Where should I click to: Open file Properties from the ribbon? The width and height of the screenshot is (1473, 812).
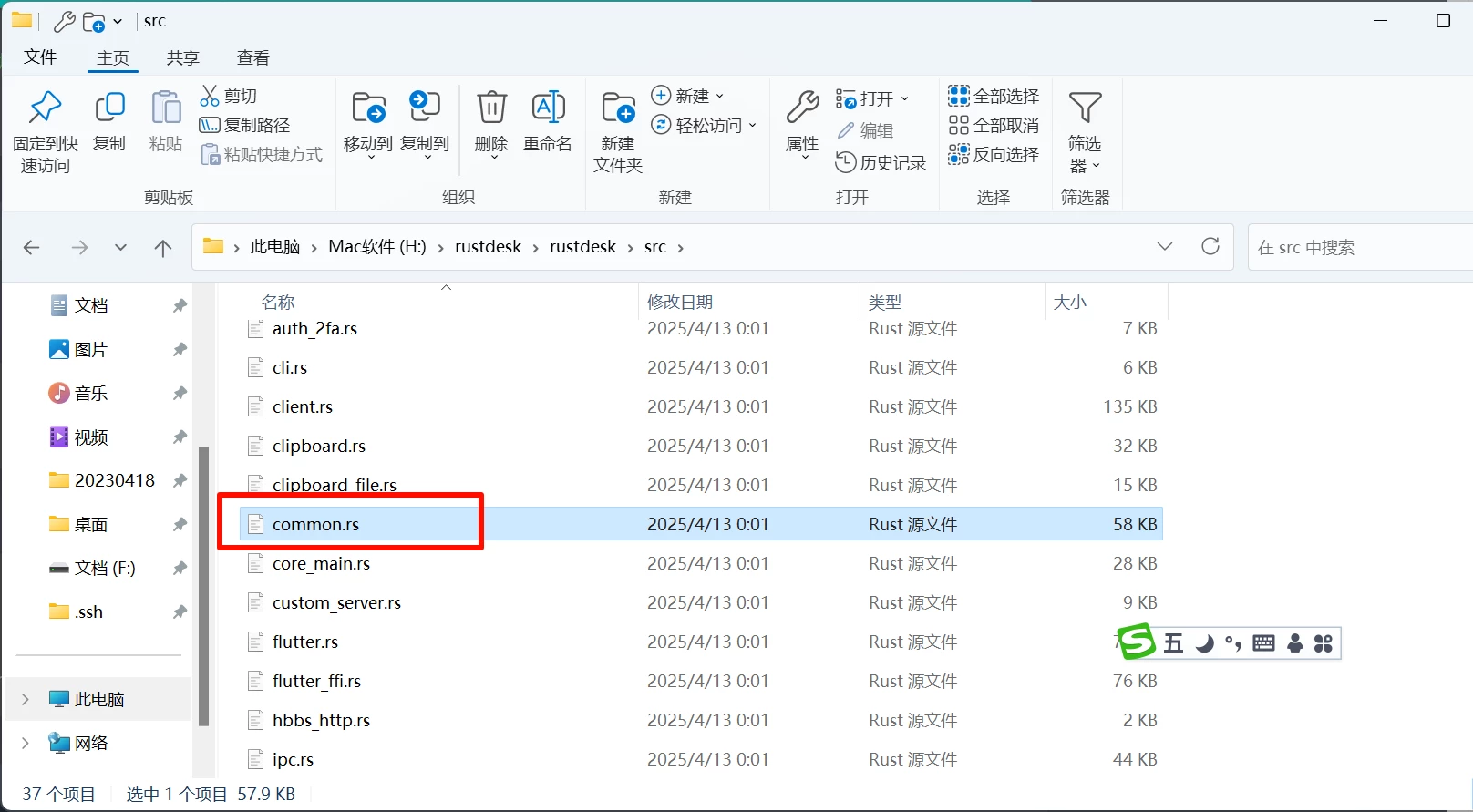coord(802,109)
